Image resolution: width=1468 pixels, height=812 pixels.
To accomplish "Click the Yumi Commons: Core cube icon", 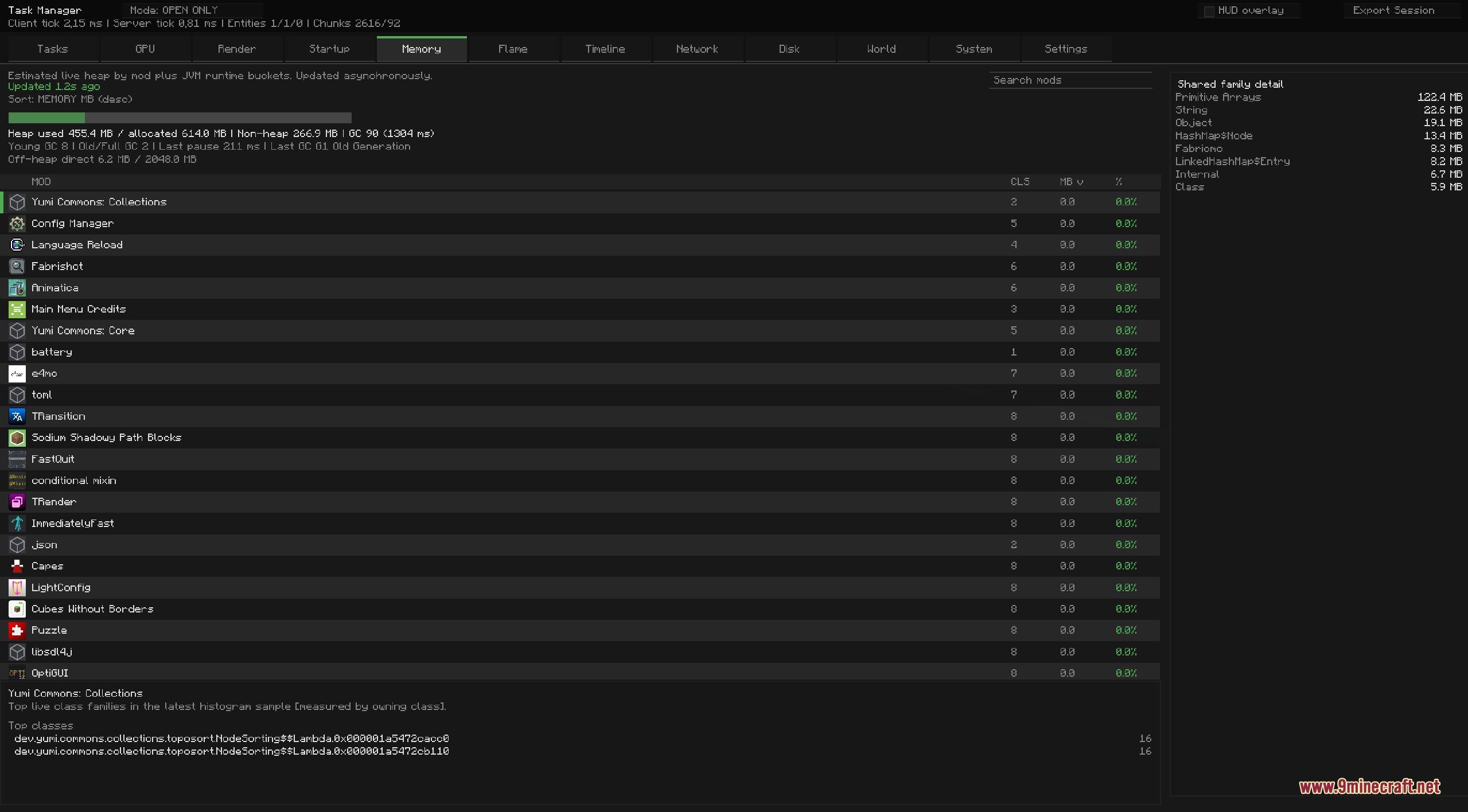I will (x=17, y=331).
